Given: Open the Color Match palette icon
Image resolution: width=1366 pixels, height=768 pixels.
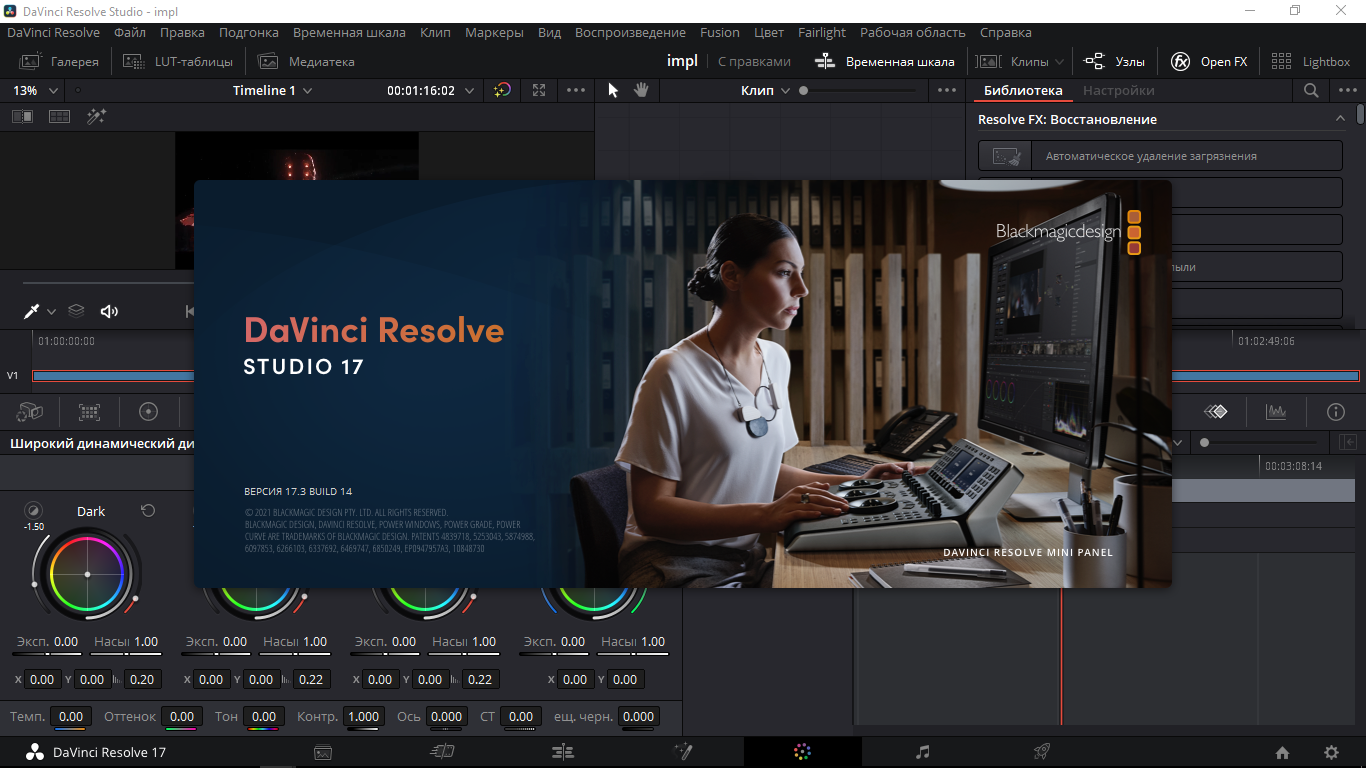Looking at the screenshot, I should click(90, 411).
